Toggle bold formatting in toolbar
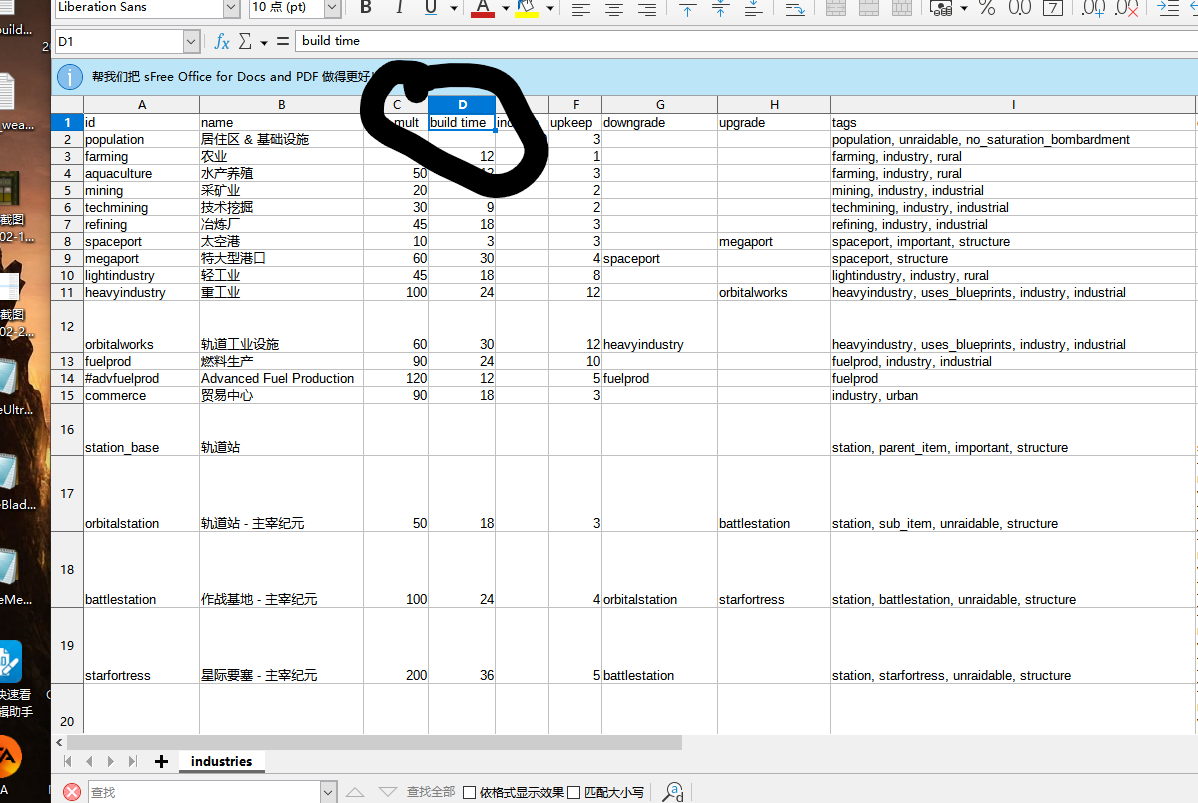This screenshot has width=1198, height=803. (366, 8)
